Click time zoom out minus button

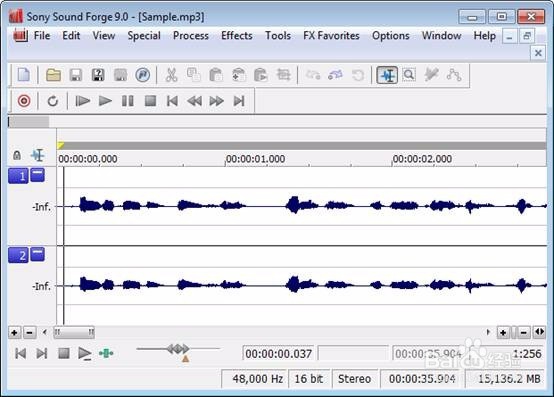524,332
